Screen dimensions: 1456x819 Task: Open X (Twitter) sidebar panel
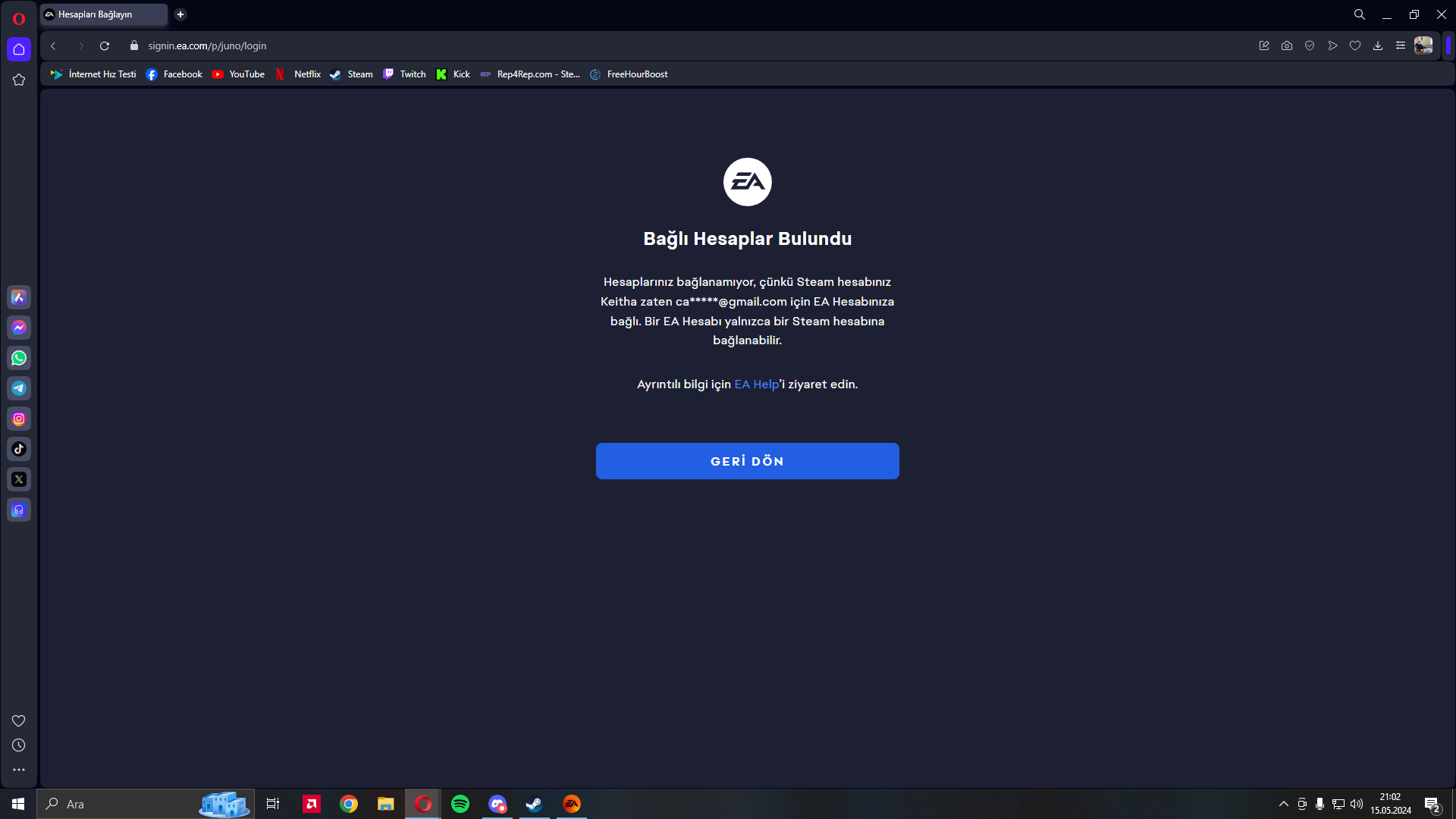coord(19,479)
